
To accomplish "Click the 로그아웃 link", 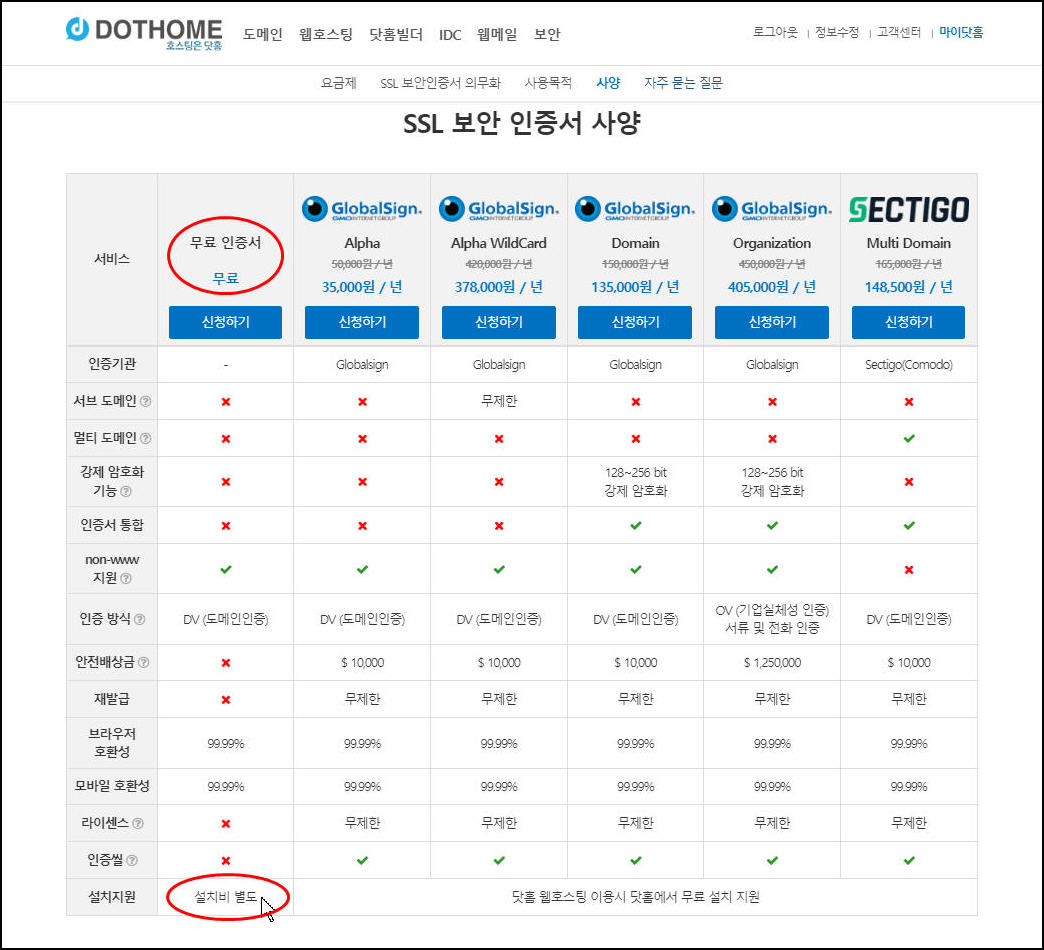I will 775,32.
